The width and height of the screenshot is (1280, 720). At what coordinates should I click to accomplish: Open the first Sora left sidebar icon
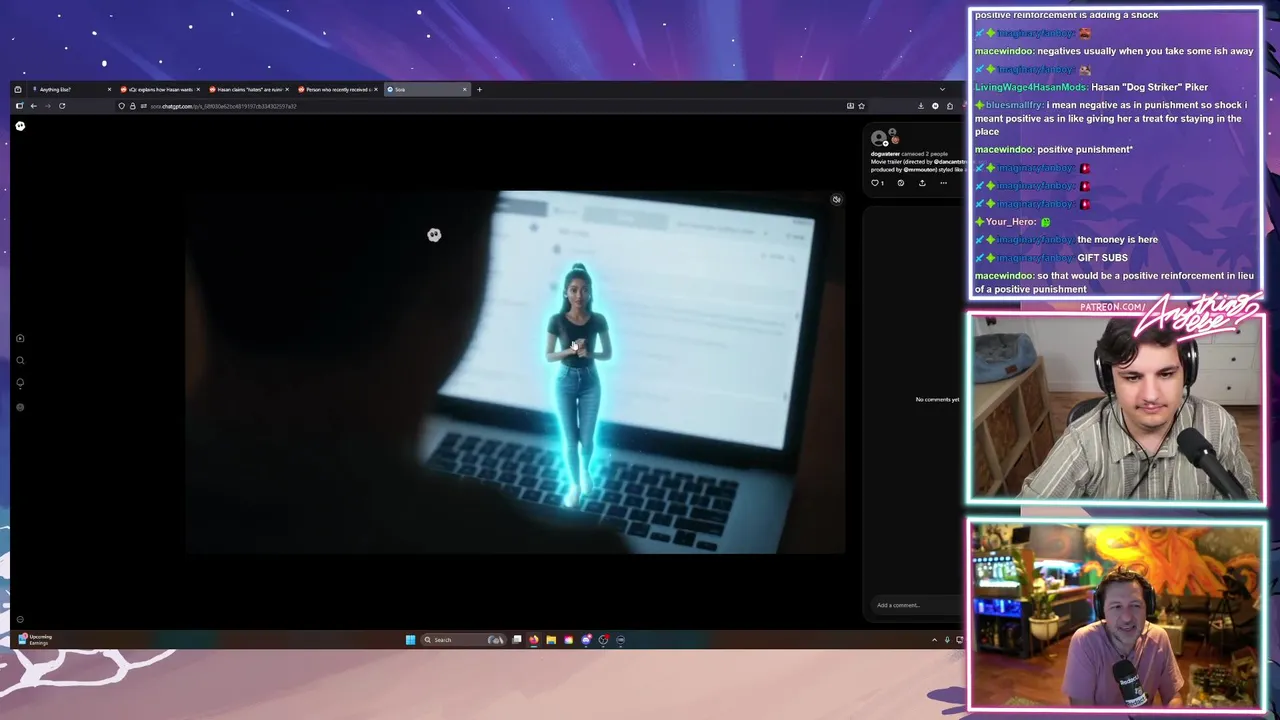(x=20, y=338)
